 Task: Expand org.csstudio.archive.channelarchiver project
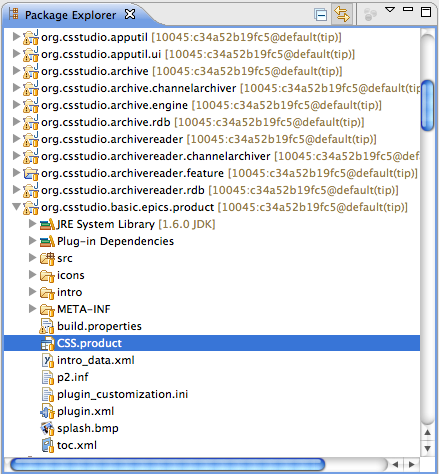pyautogui.click(x=16, y=87)
